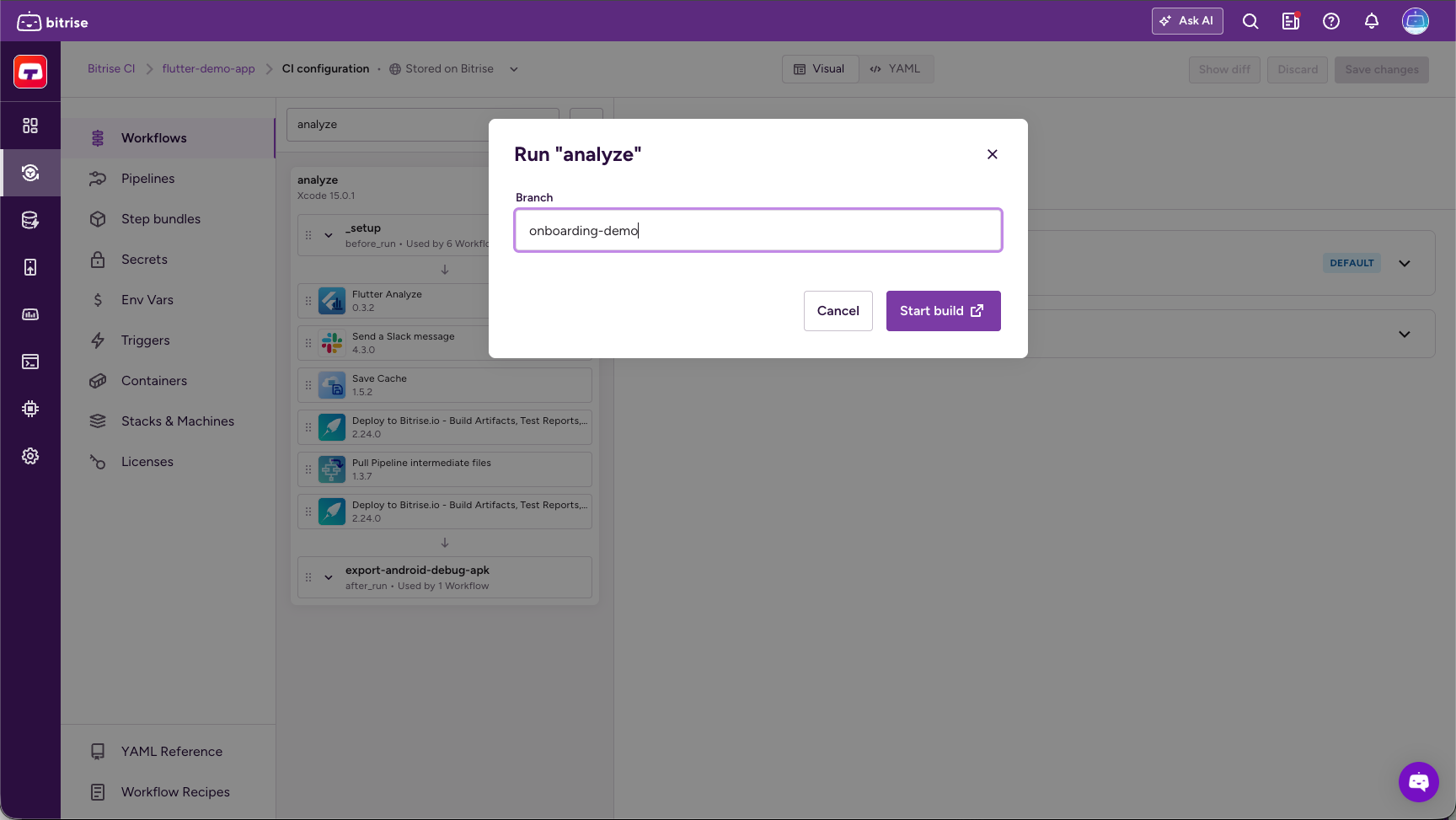This screenshot has height=820, width=1456.
Task: Select the Save Cache step icon
Action: tap(332, 385)
